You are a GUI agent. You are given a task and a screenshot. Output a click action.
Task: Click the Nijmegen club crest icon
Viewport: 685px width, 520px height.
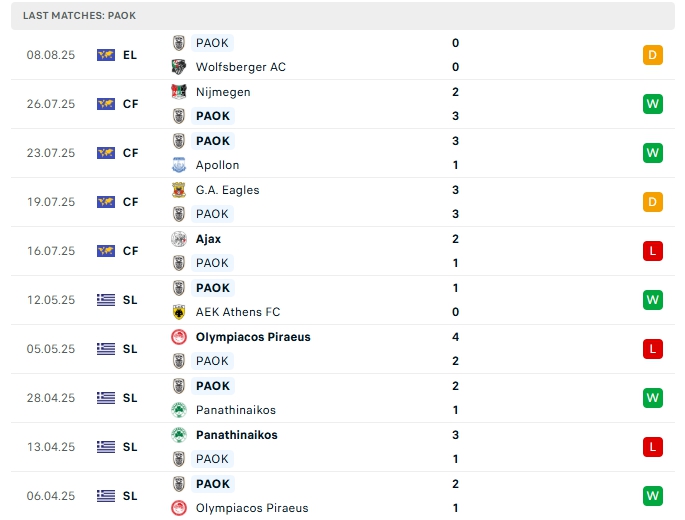pos(179,92)
